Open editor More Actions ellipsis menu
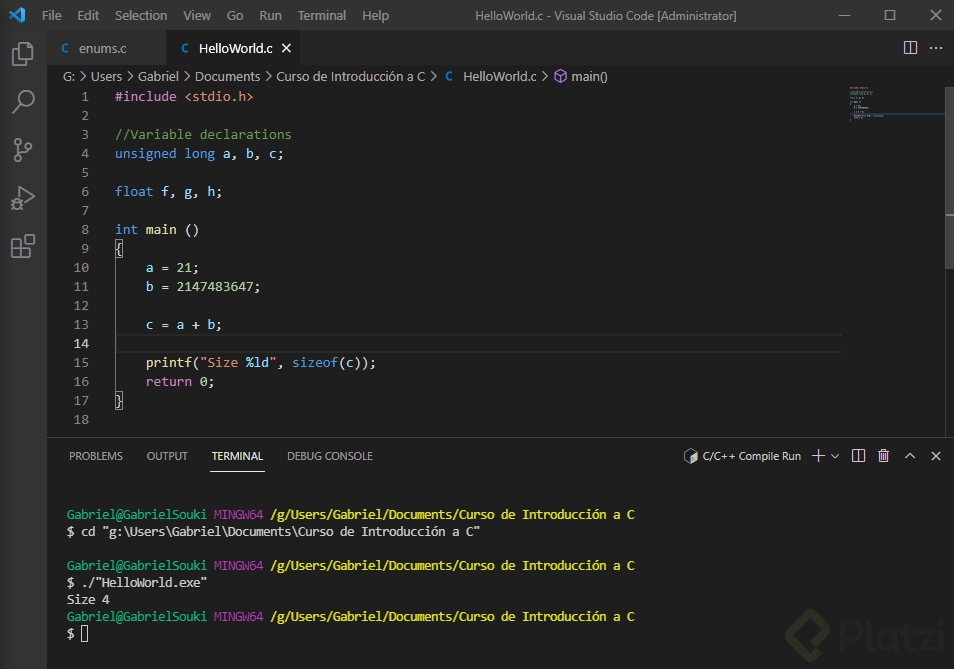 (x=936, y=47)
